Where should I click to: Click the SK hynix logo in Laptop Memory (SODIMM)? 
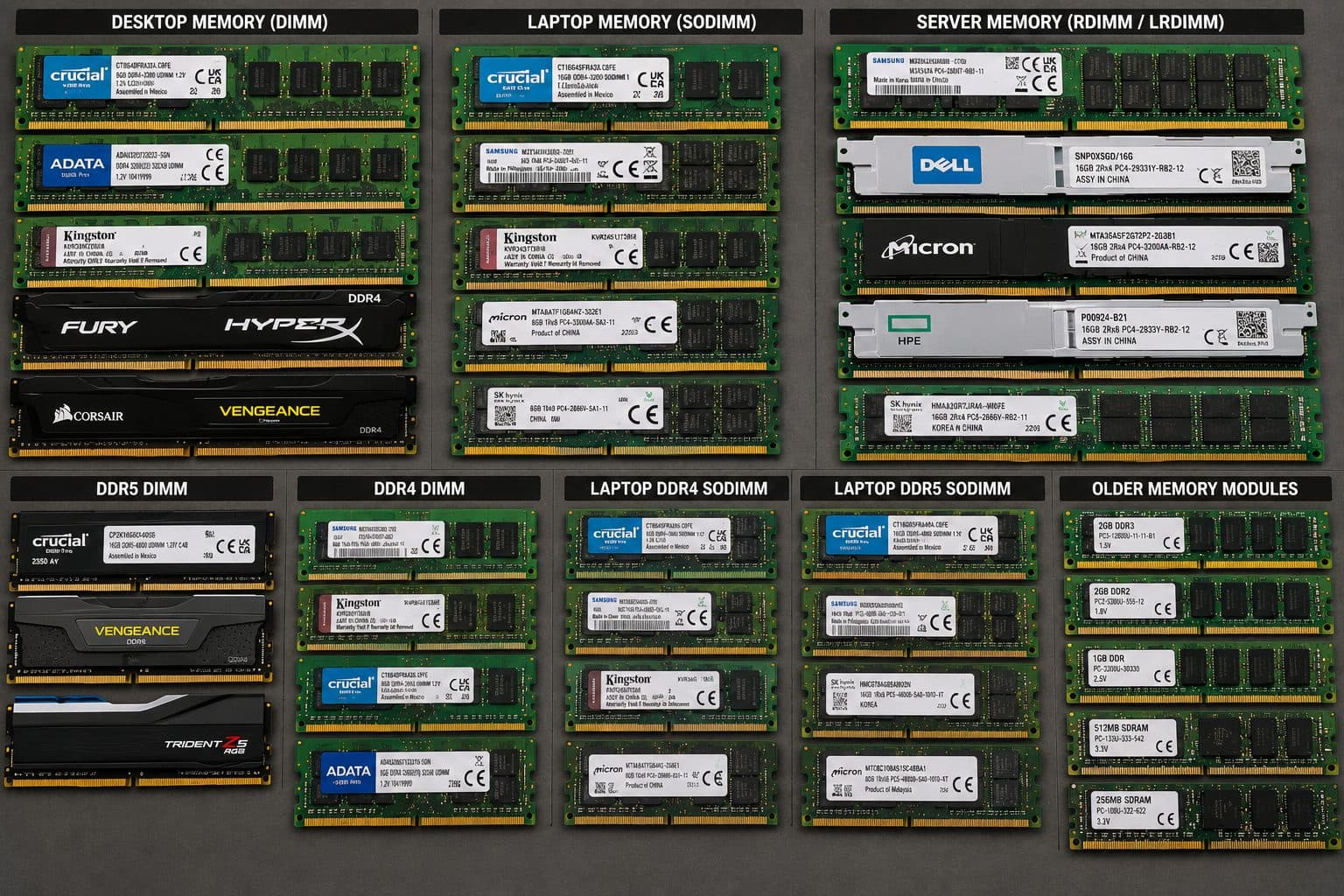[x=507, y=395]
